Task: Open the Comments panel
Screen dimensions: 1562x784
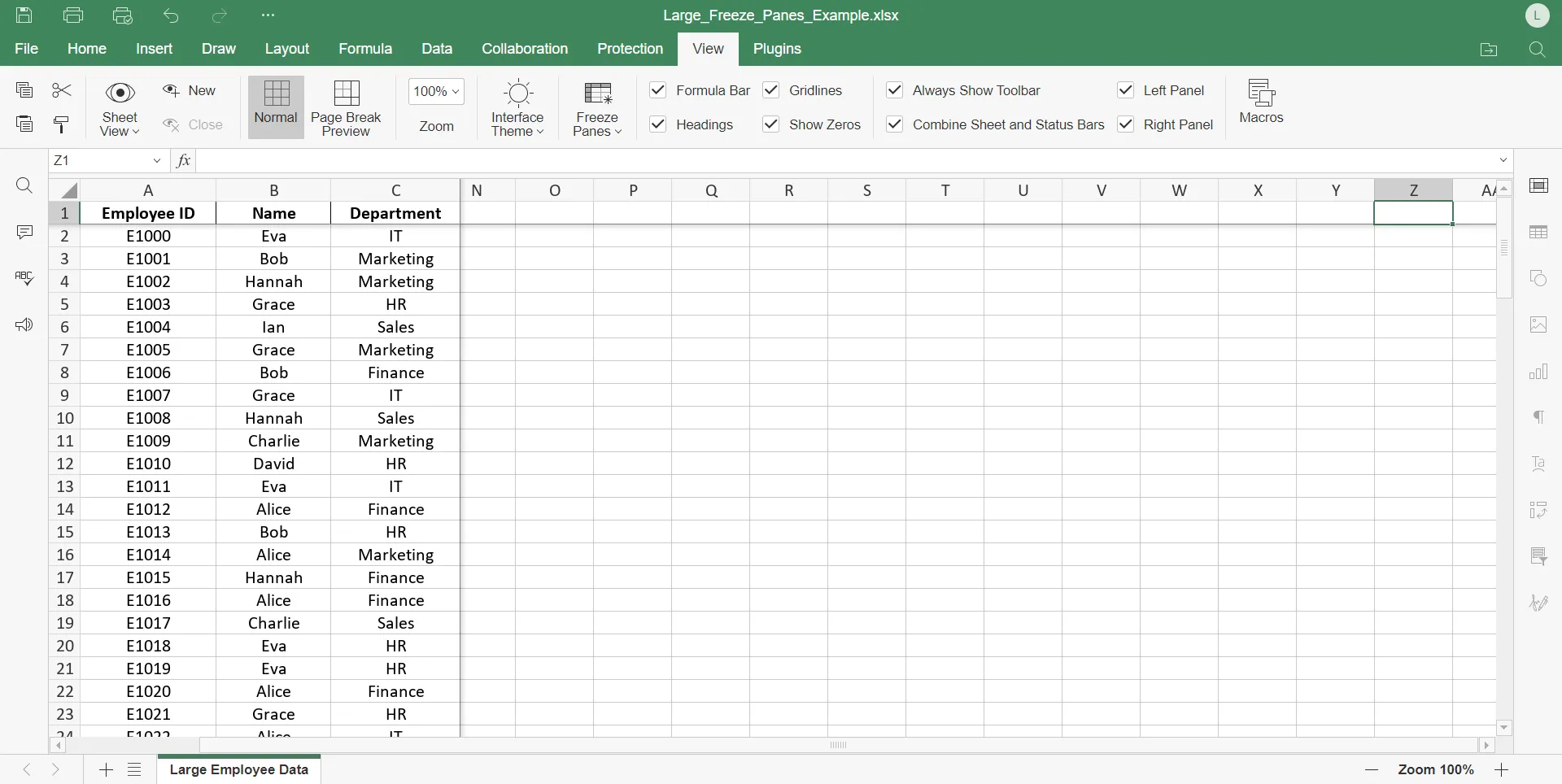Action: 24,232
